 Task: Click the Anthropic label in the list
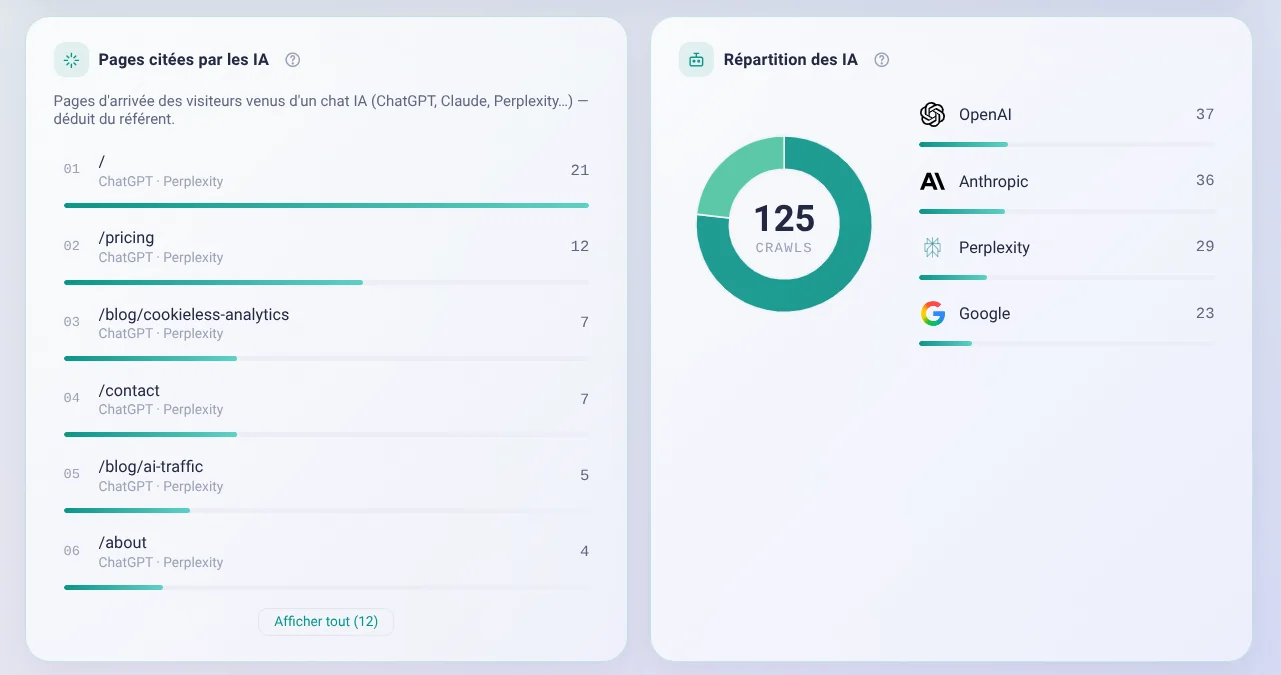tap(993, 181)
